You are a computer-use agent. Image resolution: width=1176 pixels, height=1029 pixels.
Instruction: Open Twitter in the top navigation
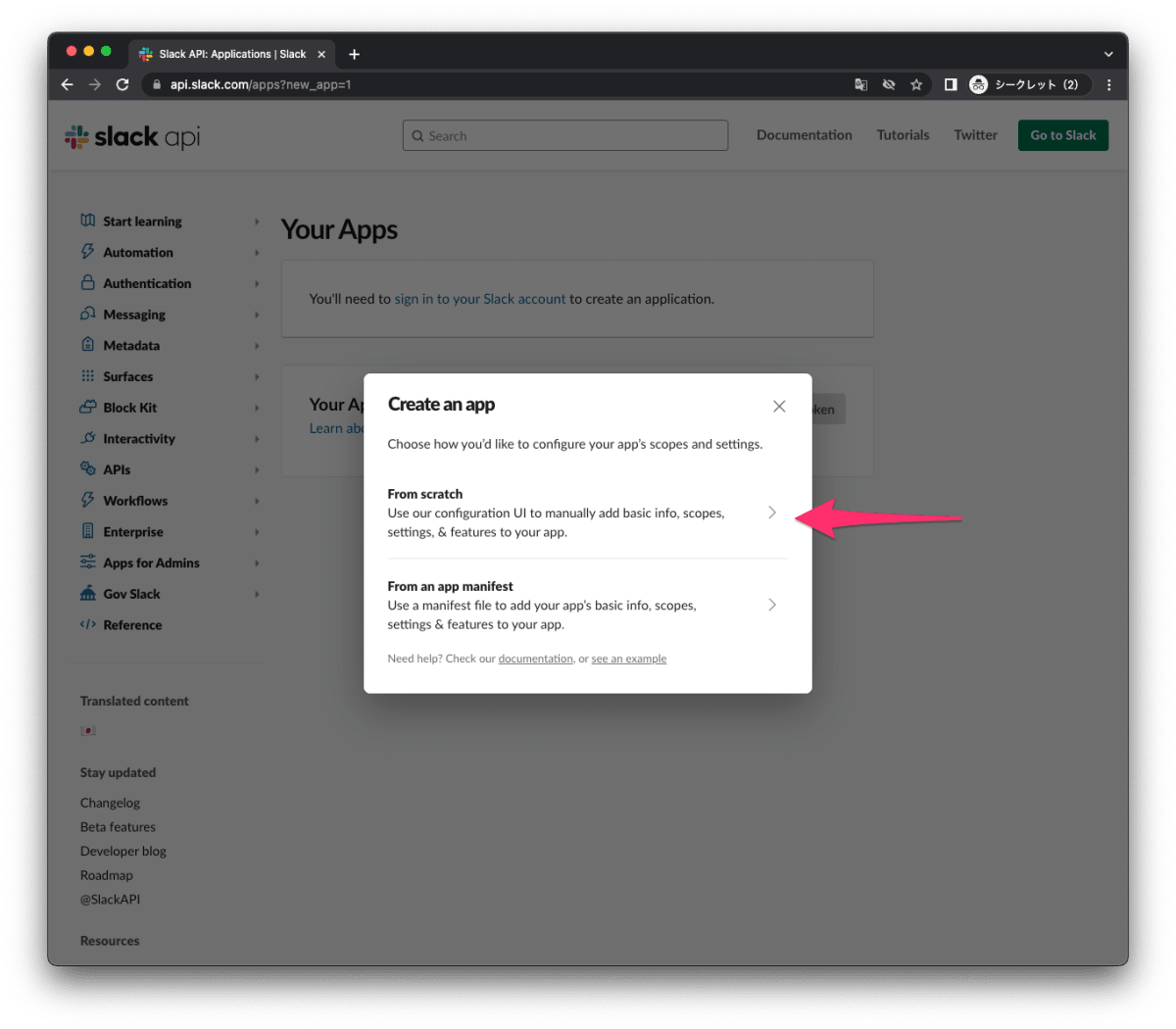(x=975, y=135)
